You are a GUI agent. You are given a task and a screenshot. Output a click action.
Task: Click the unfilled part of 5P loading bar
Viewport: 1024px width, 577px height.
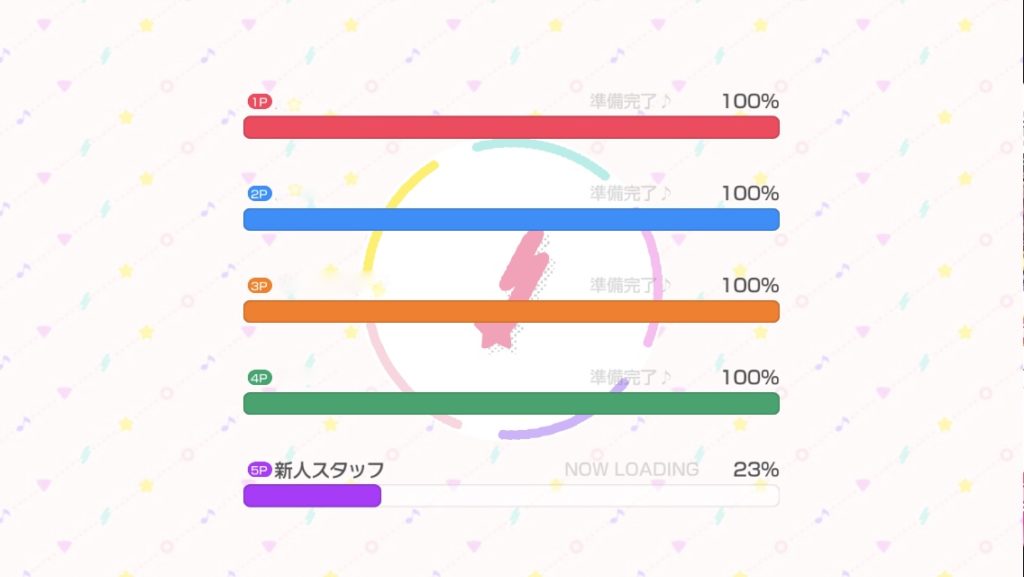pos(581,495)
